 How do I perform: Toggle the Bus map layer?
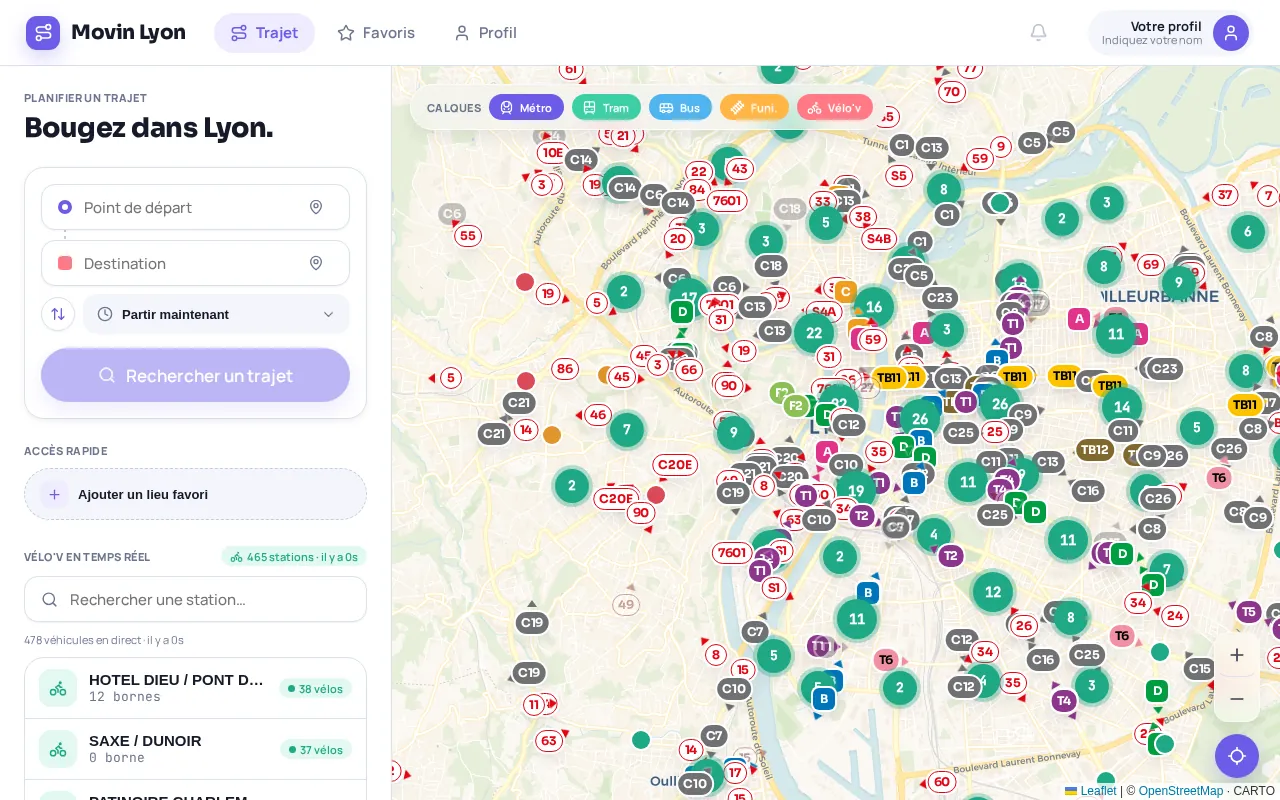coord(680,107)
